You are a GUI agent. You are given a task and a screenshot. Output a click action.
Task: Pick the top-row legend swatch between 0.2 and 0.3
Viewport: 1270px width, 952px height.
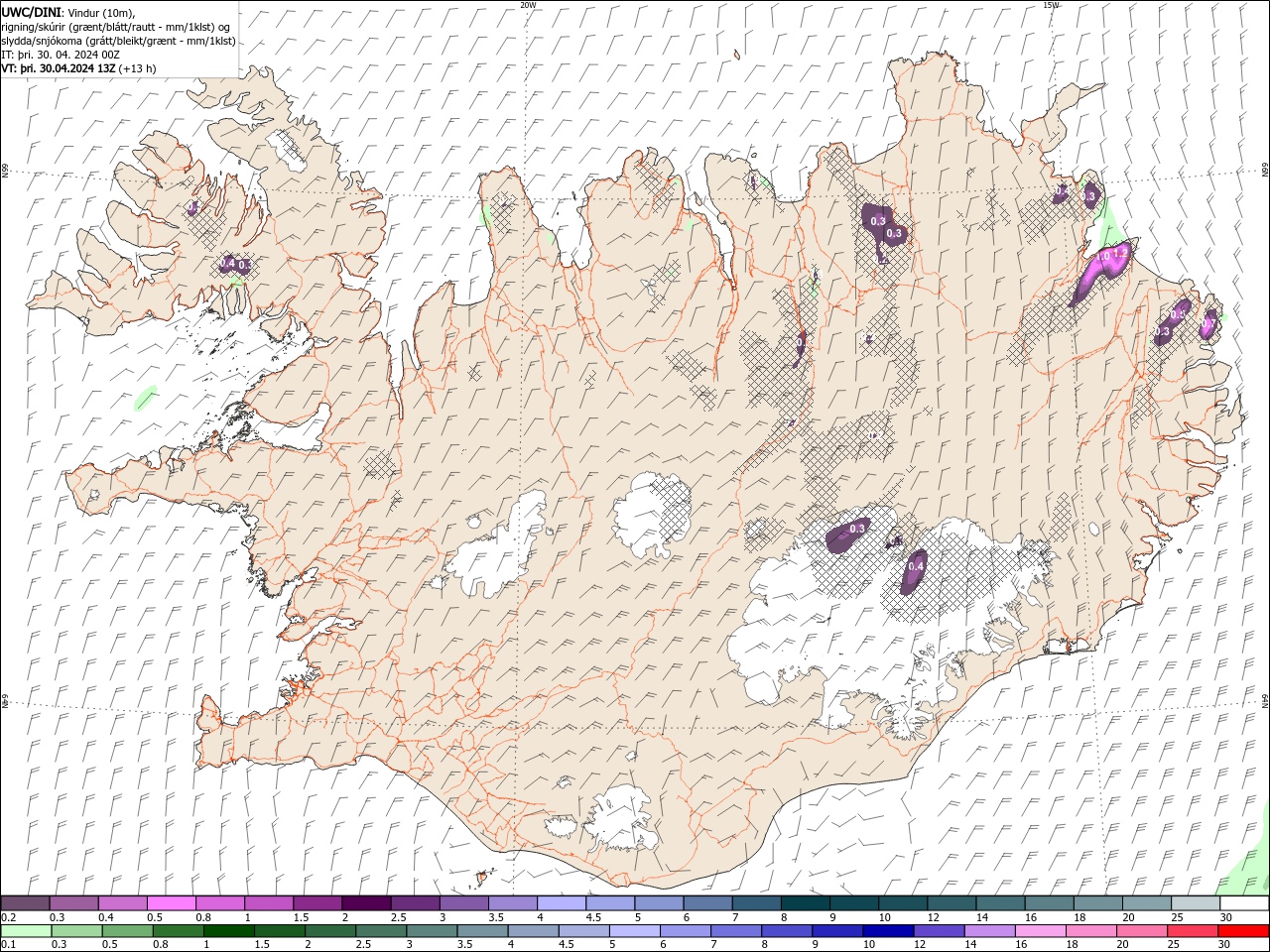coord(25,903)
